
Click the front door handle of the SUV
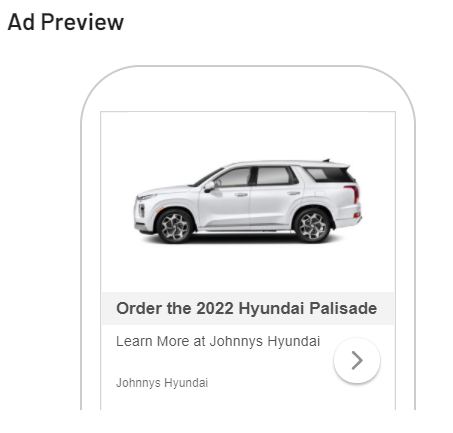[241, 195]
